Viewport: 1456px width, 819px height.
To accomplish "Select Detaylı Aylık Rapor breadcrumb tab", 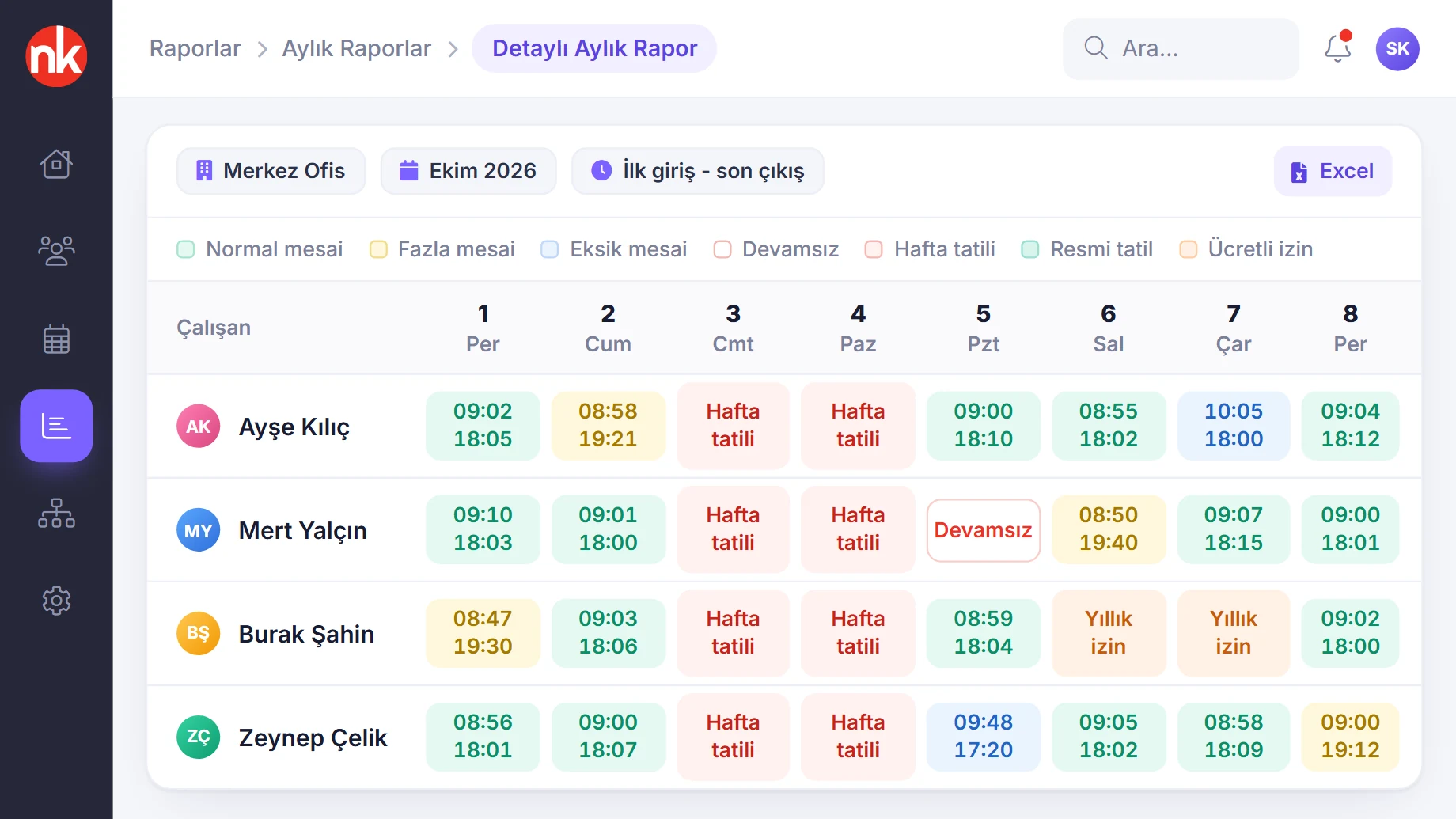I will pyautogui.click(x=594, y=48).
